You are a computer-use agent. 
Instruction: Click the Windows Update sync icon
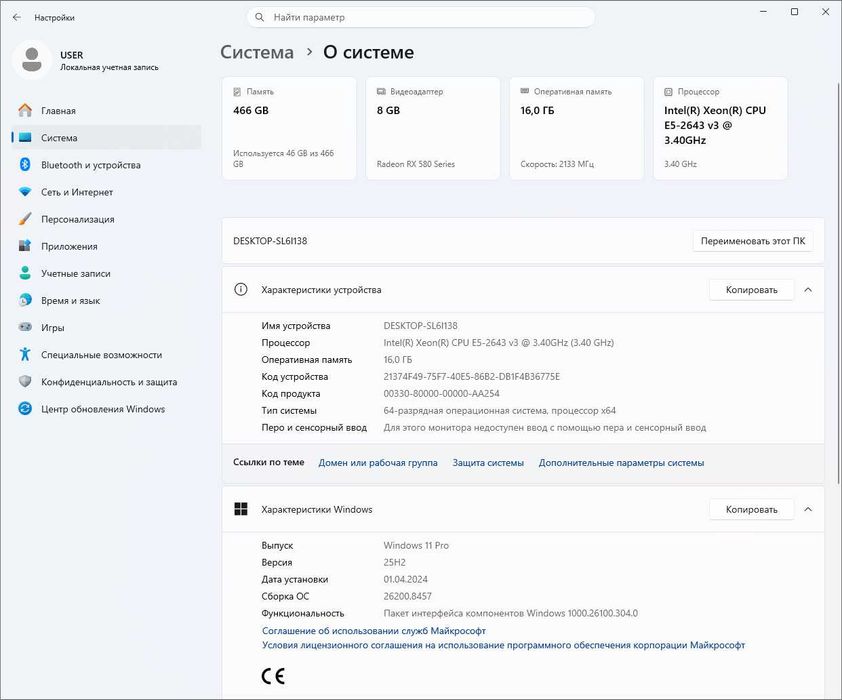coord(25,409)
